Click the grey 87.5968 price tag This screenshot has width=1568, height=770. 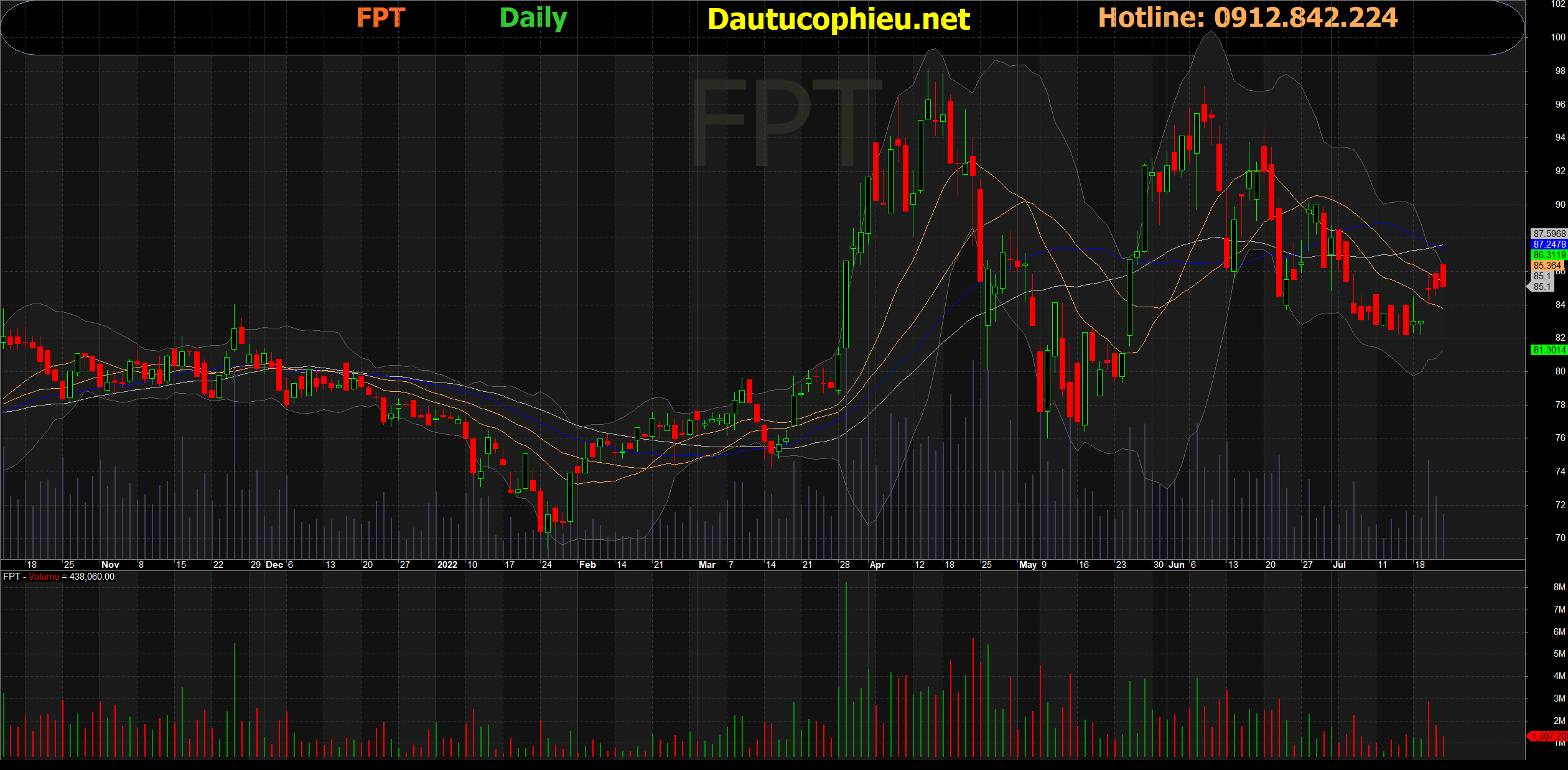(1548, 234)
